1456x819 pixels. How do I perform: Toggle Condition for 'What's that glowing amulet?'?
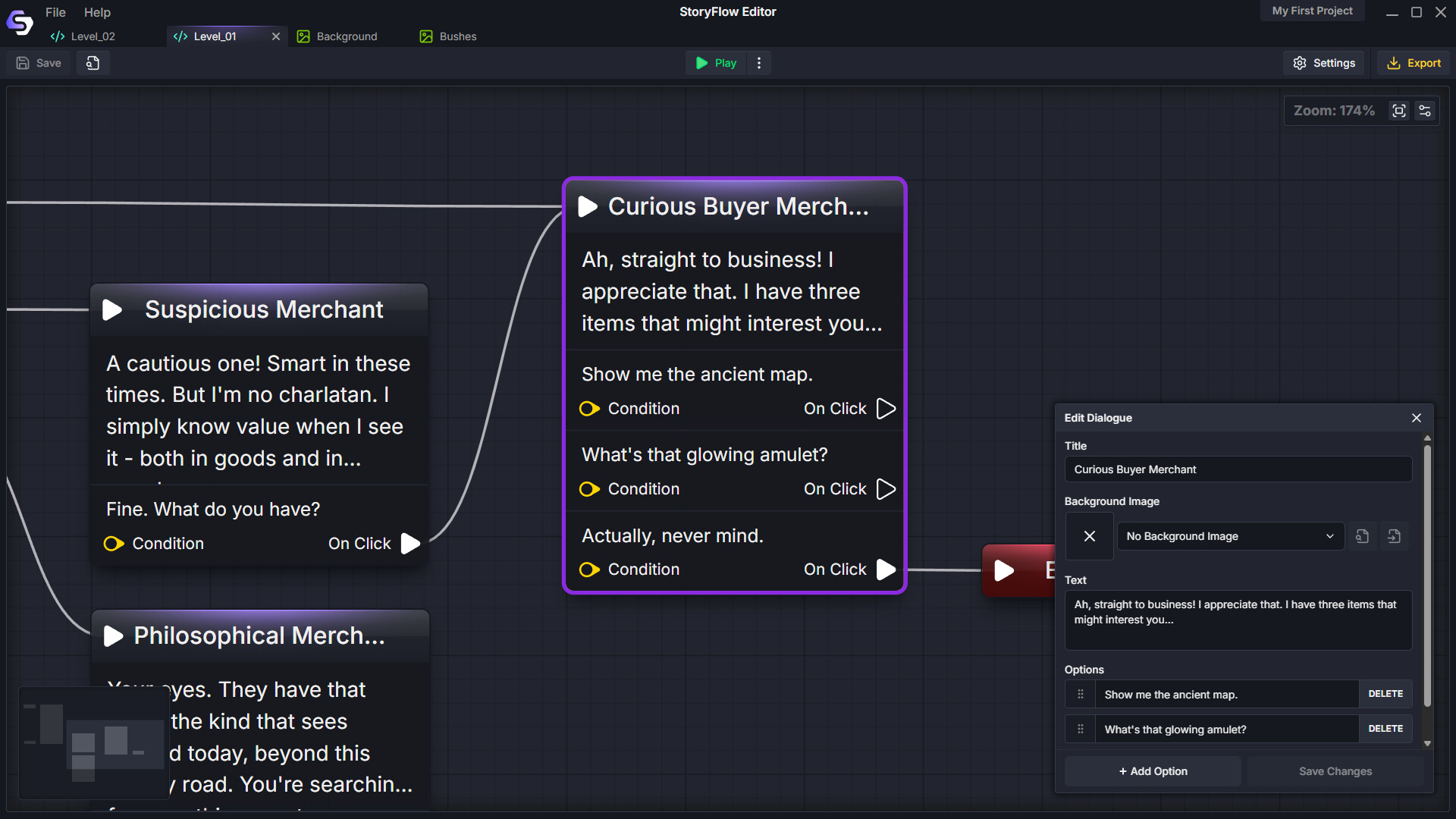[x=590, y=489]
